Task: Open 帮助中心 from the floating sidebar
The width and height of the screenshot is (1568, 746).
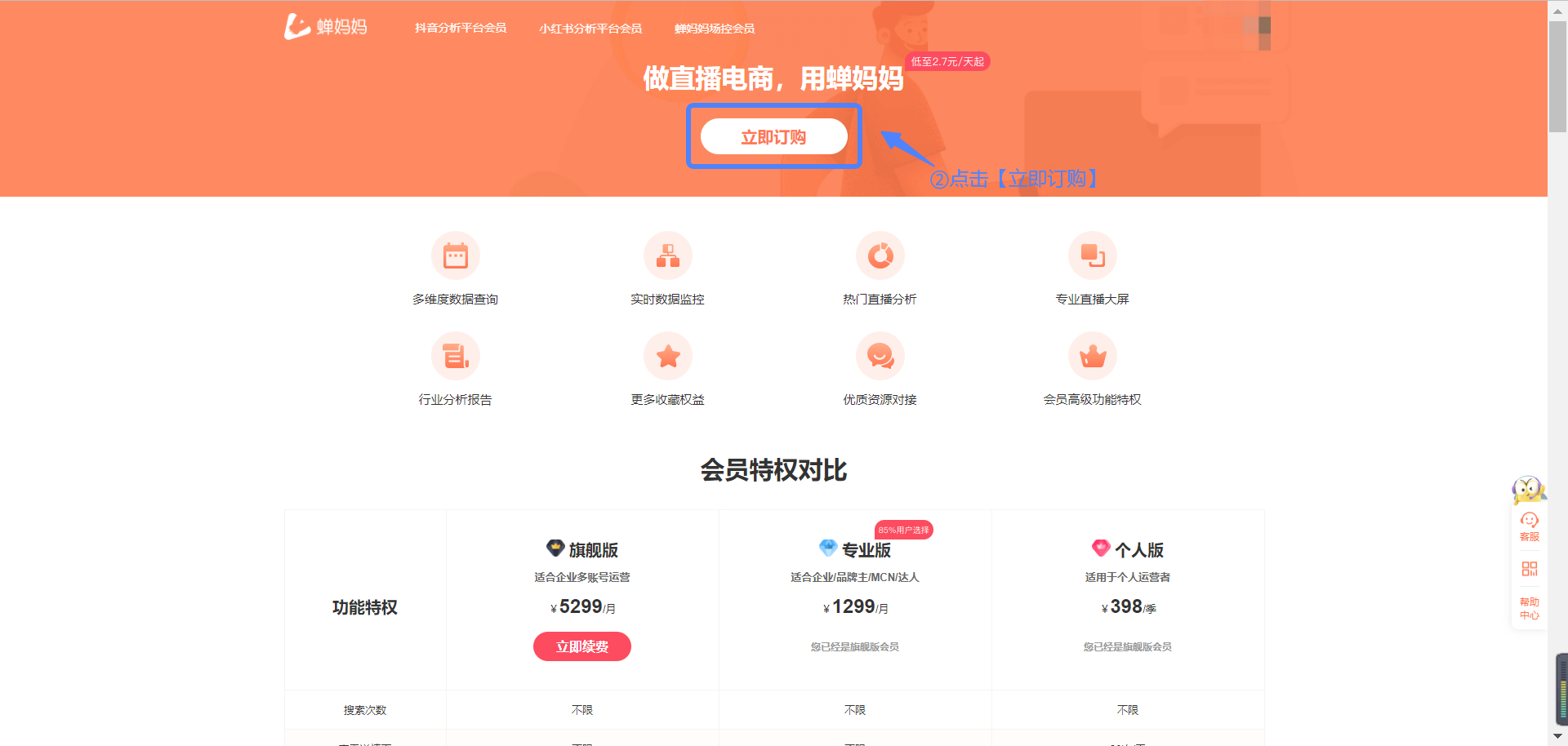Action: 1530,608
